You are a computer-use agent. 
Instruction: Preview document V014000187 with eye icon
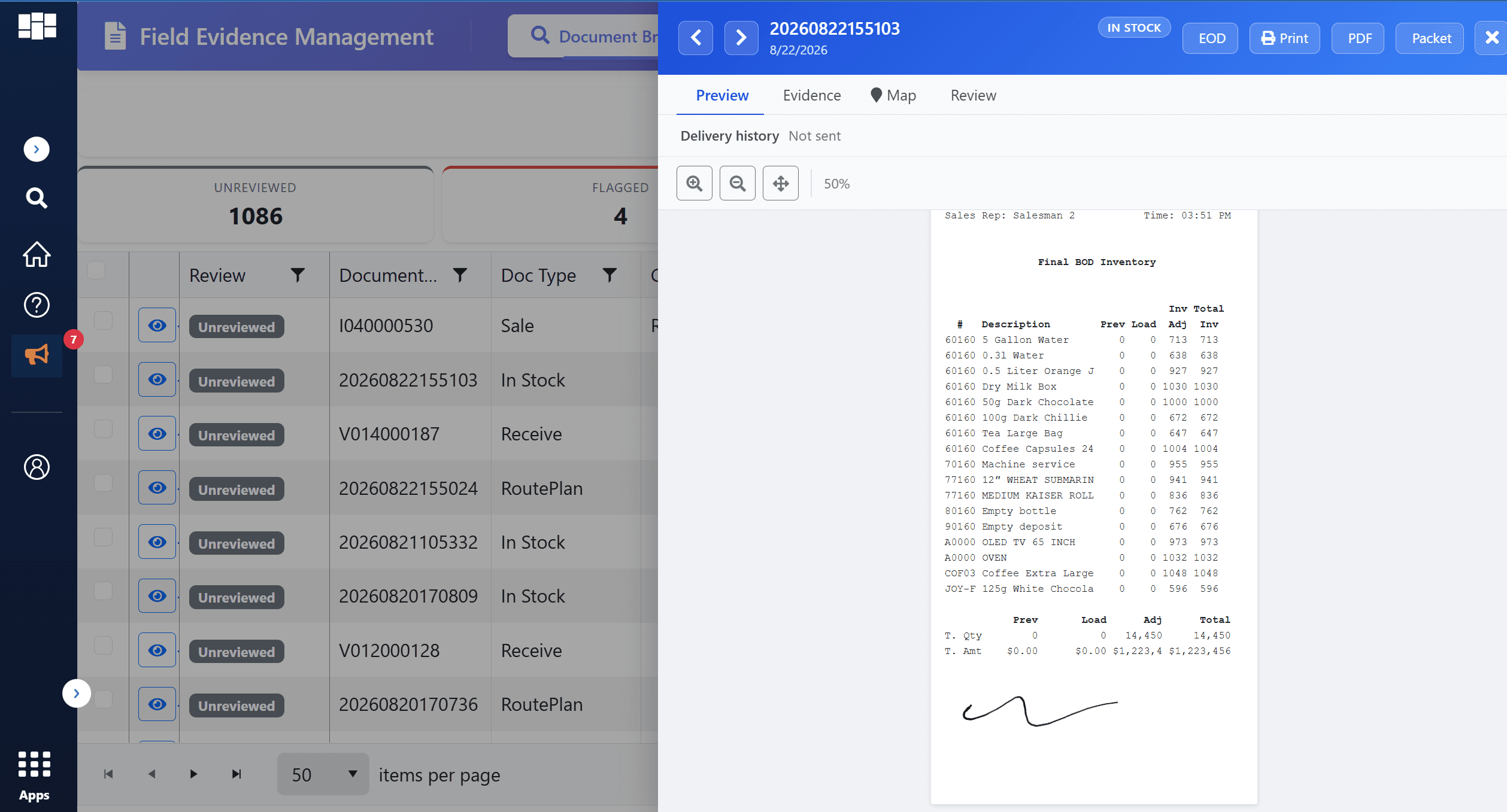(157, 434)
